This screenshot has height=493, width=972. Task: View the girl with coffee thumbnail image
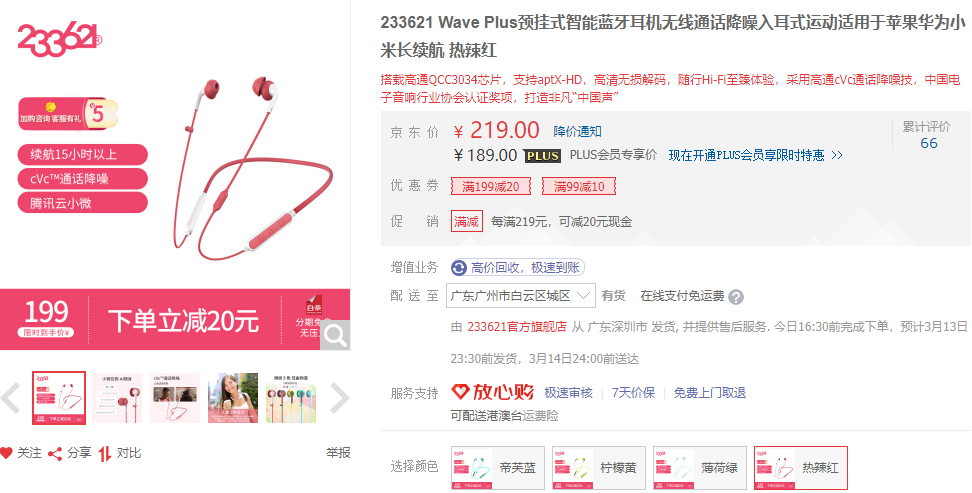pyautogui.click(x=232, y=398)
